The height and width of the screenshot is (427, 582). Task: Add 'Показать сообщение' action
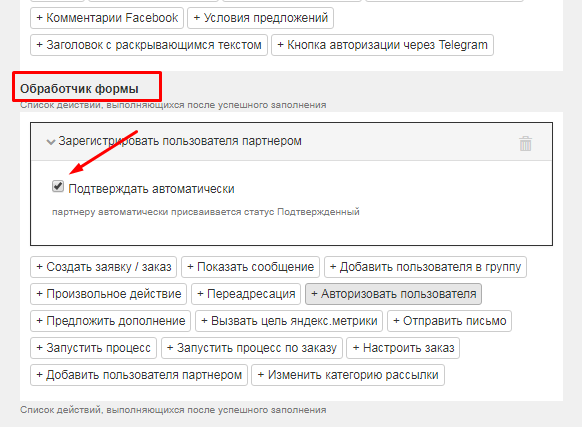(250, 267)
